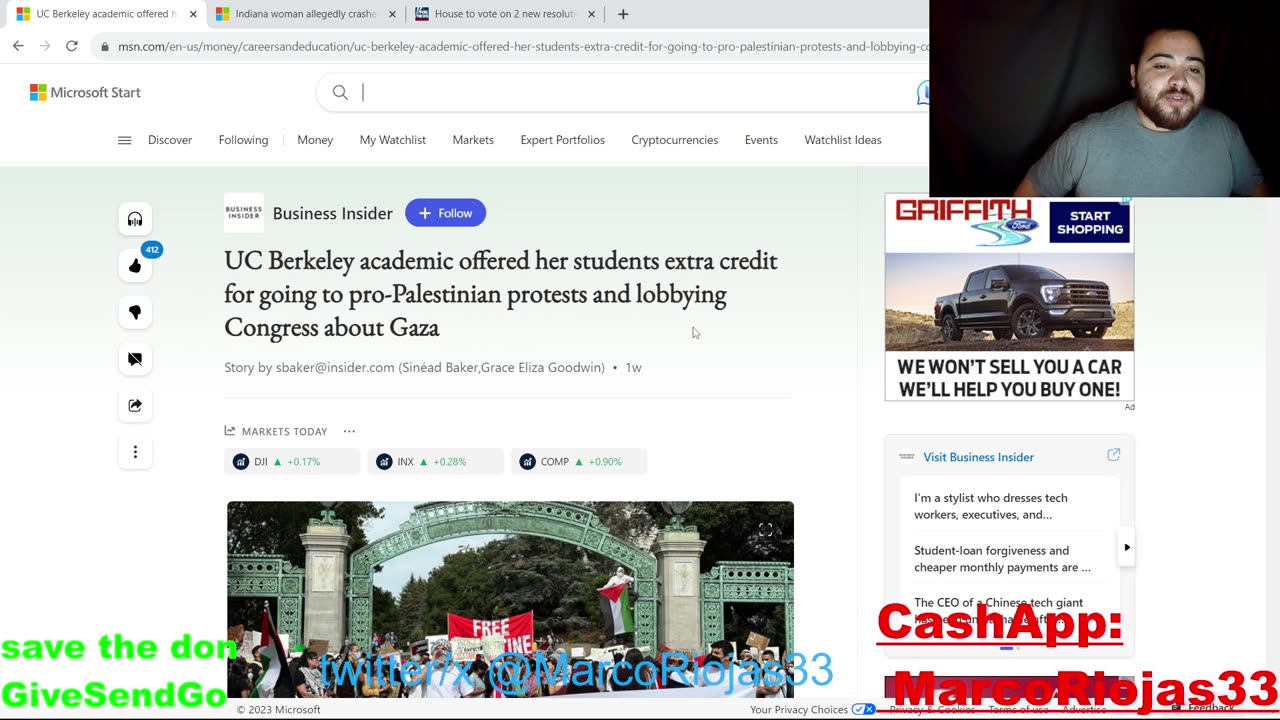Viewport: 1280px width, 720px height.
Task: Click the Griffith Ford truck ad
Action: pyautogui.click(x=1009, y=298)
